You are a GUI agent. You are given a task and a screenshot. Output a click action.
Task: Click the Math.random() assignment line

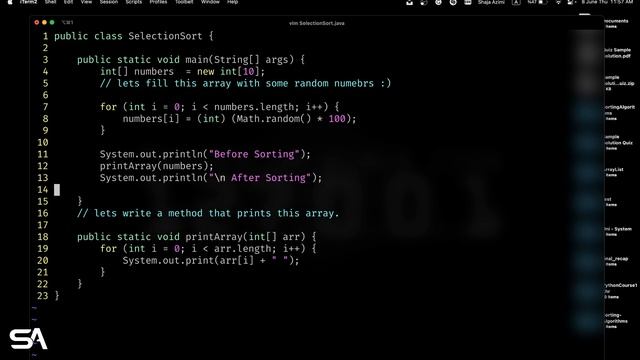239,119
